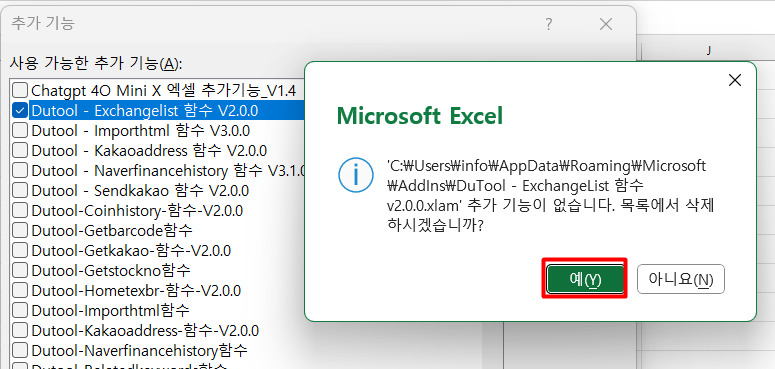This screenshot has width=775, height=369.
Task: Select Dutool-Hometexbr-함수-V2.0.0 list entry
Action: point(136,290)
